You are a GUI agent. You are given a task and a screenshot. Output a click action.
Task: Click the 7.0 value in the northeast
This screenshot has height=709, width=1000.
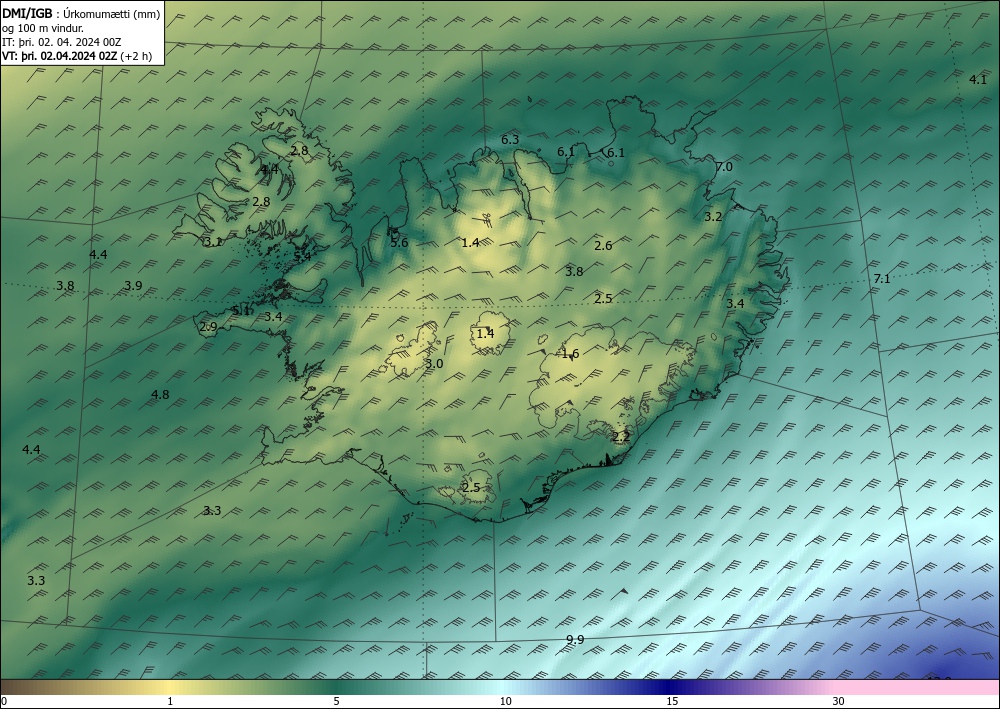pyautogui.click(x=724, y=167)
